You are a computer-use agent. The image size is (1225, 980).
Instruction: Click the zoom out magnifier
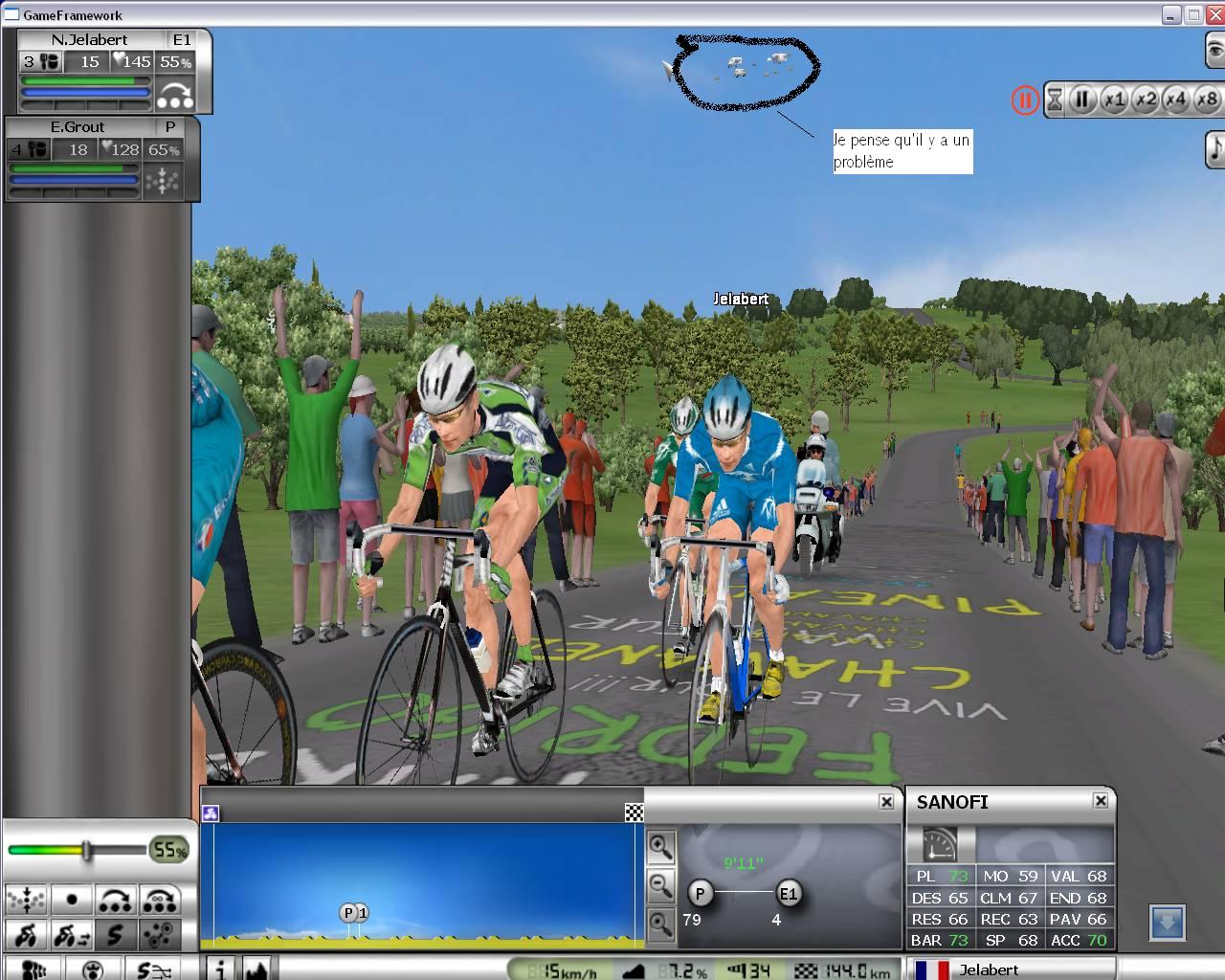click(660, 885)
